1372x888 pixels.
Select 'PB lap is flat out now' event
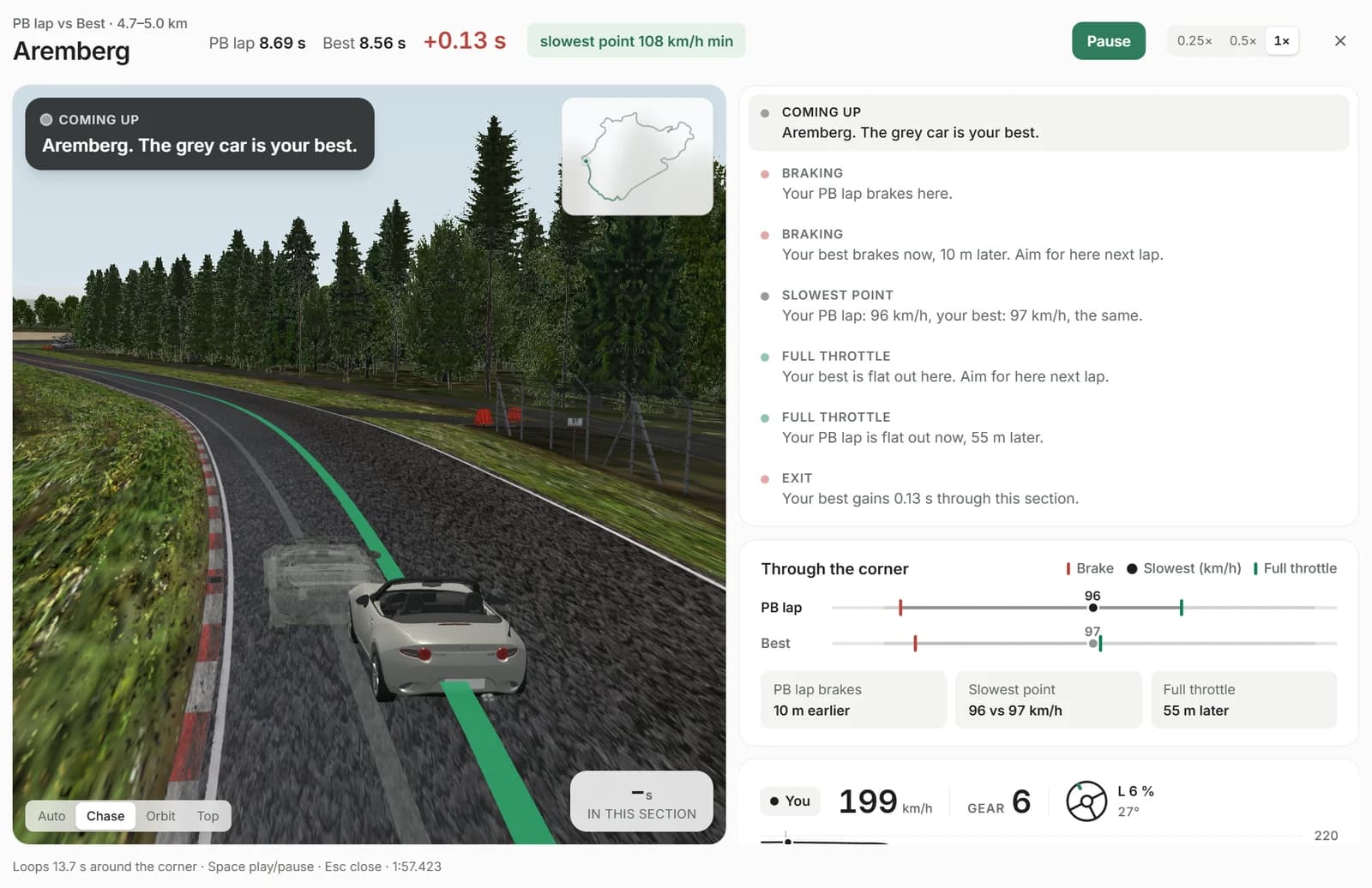1049,427
